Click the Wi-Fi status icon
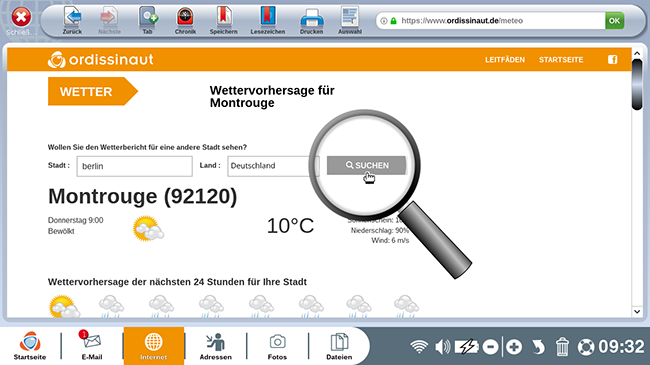This screenshot has height=365, width=650. (419, 347)
